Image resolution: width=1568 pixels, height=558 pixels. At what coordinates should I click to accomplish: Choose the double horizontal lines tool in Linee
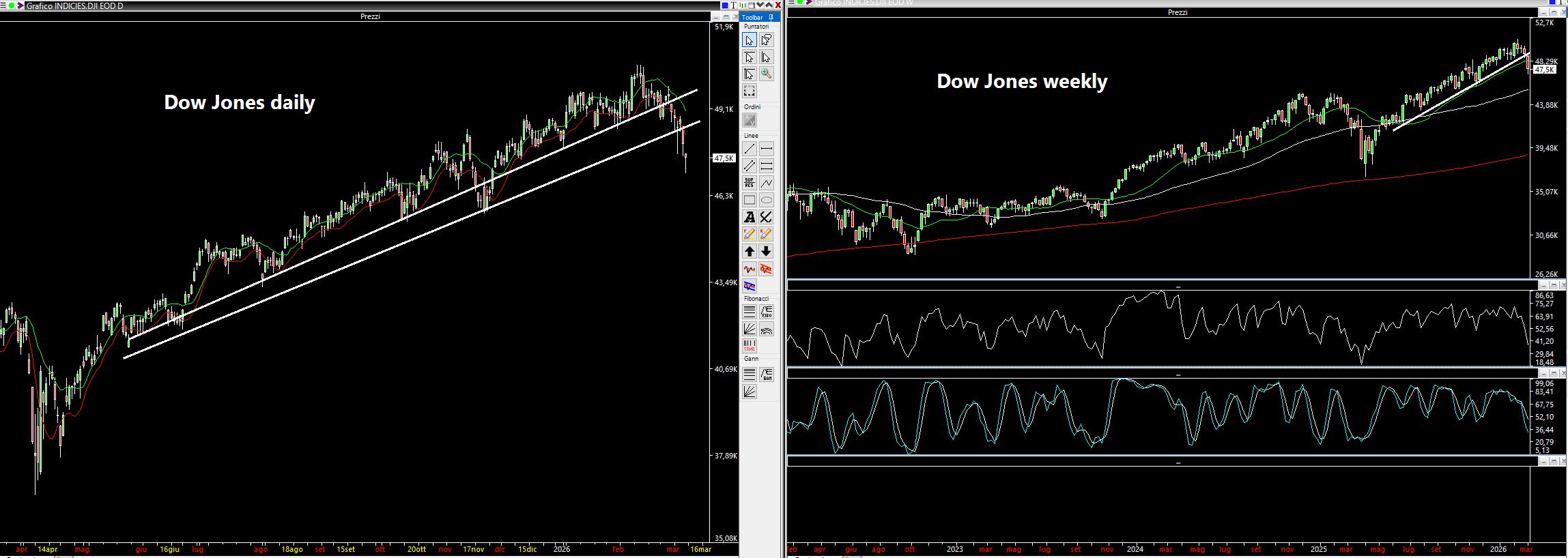coord(767,166)
